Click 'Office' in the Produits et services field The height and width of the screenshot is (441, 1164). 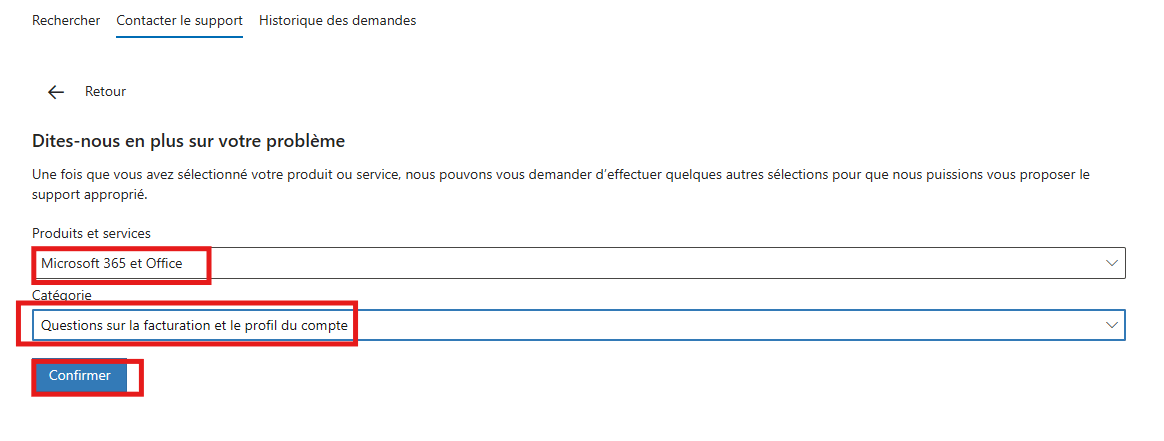point(164,263)
